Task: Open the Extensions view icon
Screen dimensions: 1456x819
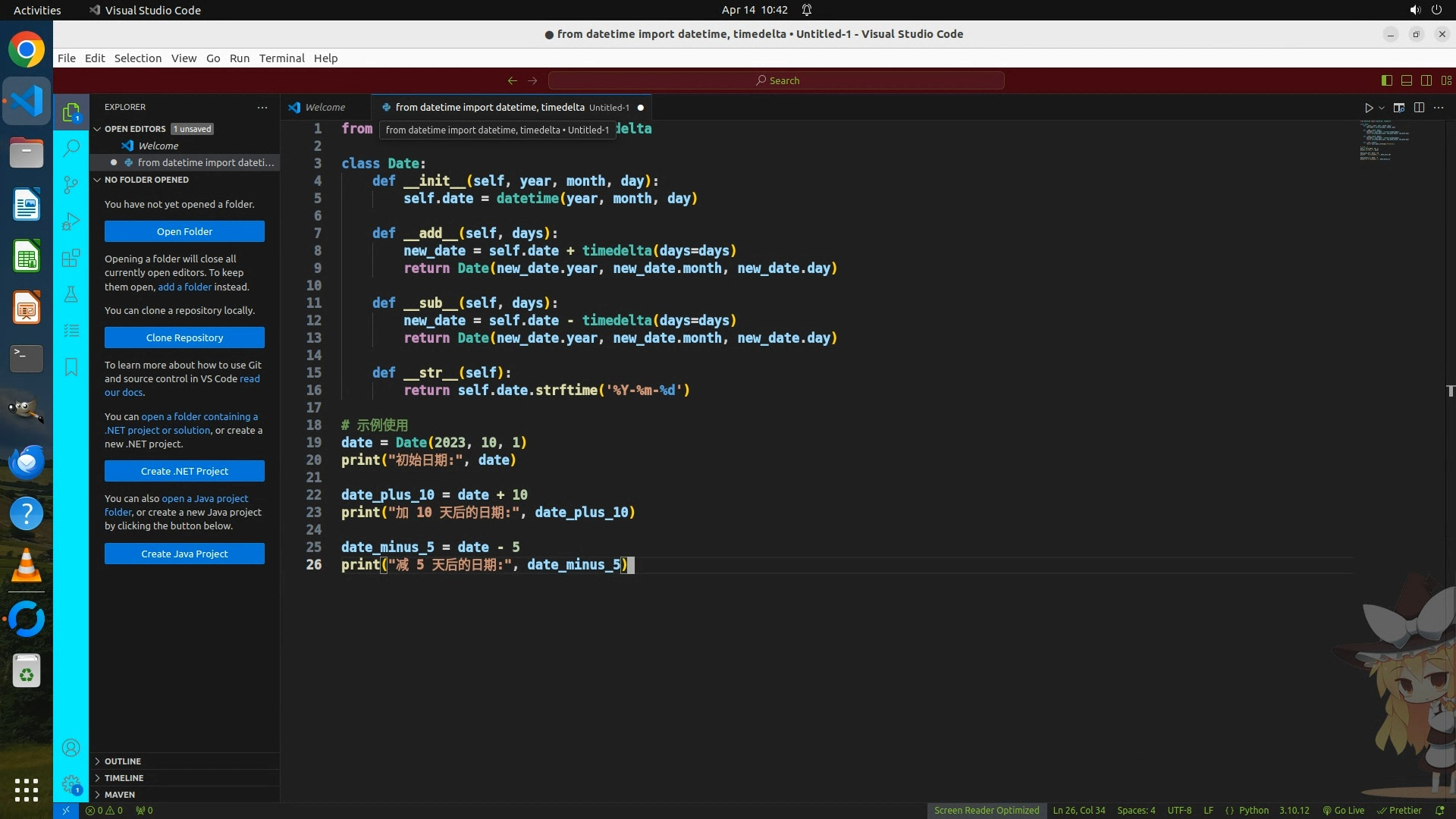Action: tap(71, 258)
